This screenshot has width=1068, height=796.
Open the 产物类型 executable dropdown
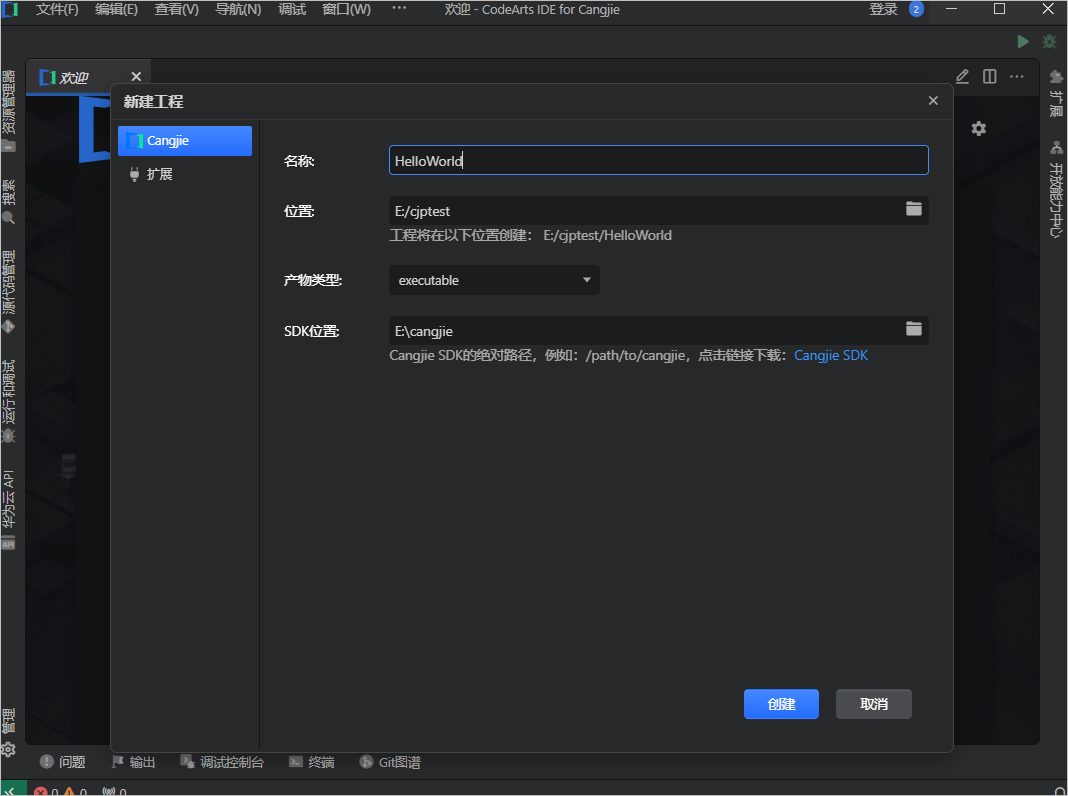pos(494,280)
